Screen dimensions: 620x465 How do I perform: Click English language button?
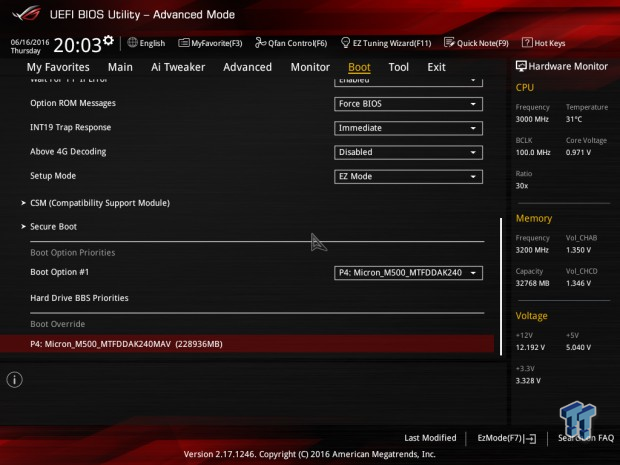152,43
